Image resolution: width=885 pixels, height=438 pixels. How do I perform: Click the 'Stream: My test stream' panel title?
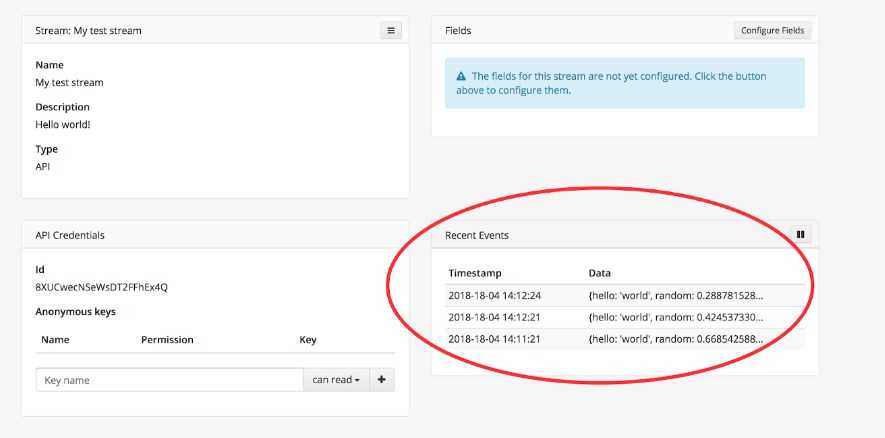(88, 31)
